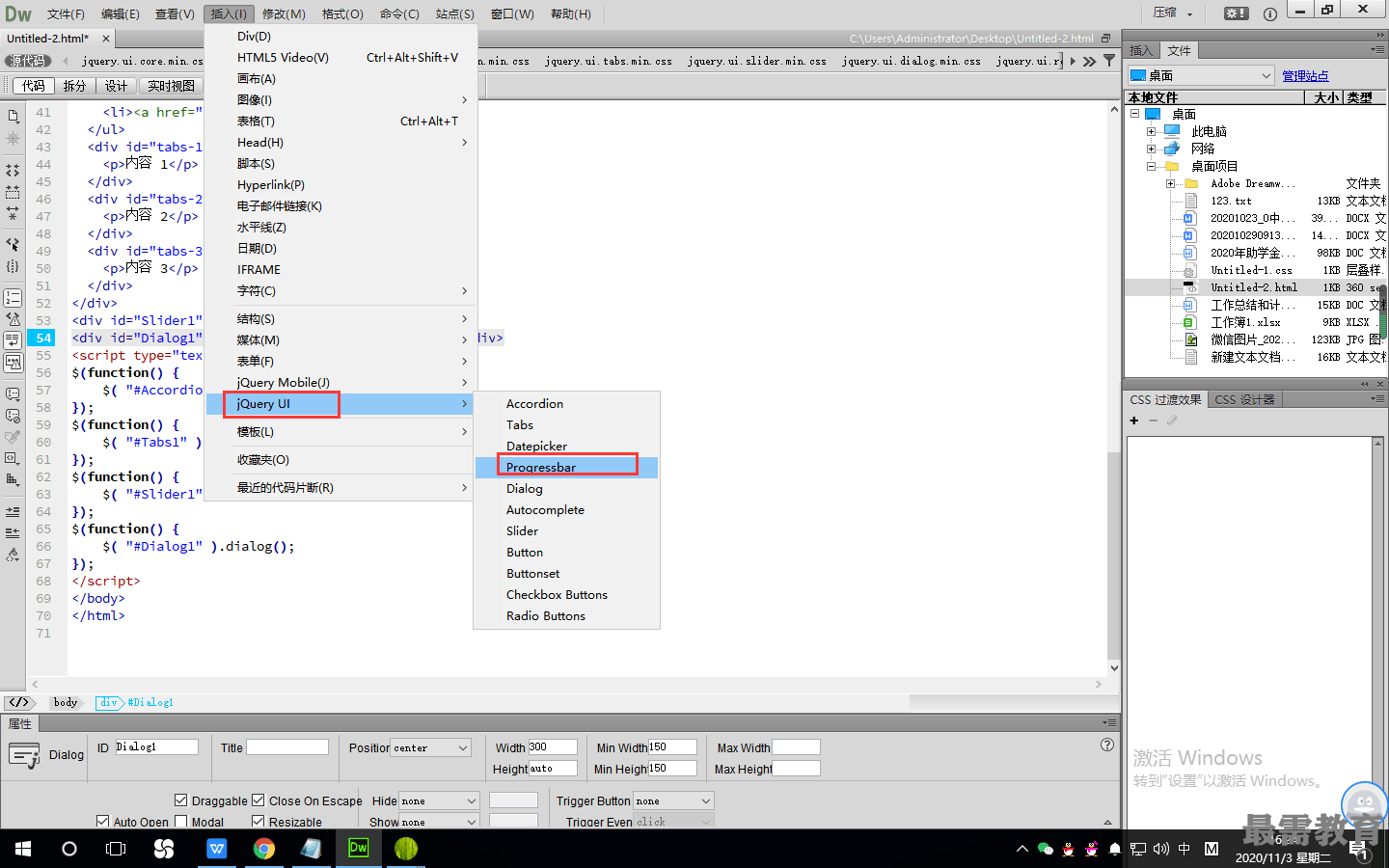Open 压缩 workspace dropdown
The image size is (1389, 868).
1173,14
